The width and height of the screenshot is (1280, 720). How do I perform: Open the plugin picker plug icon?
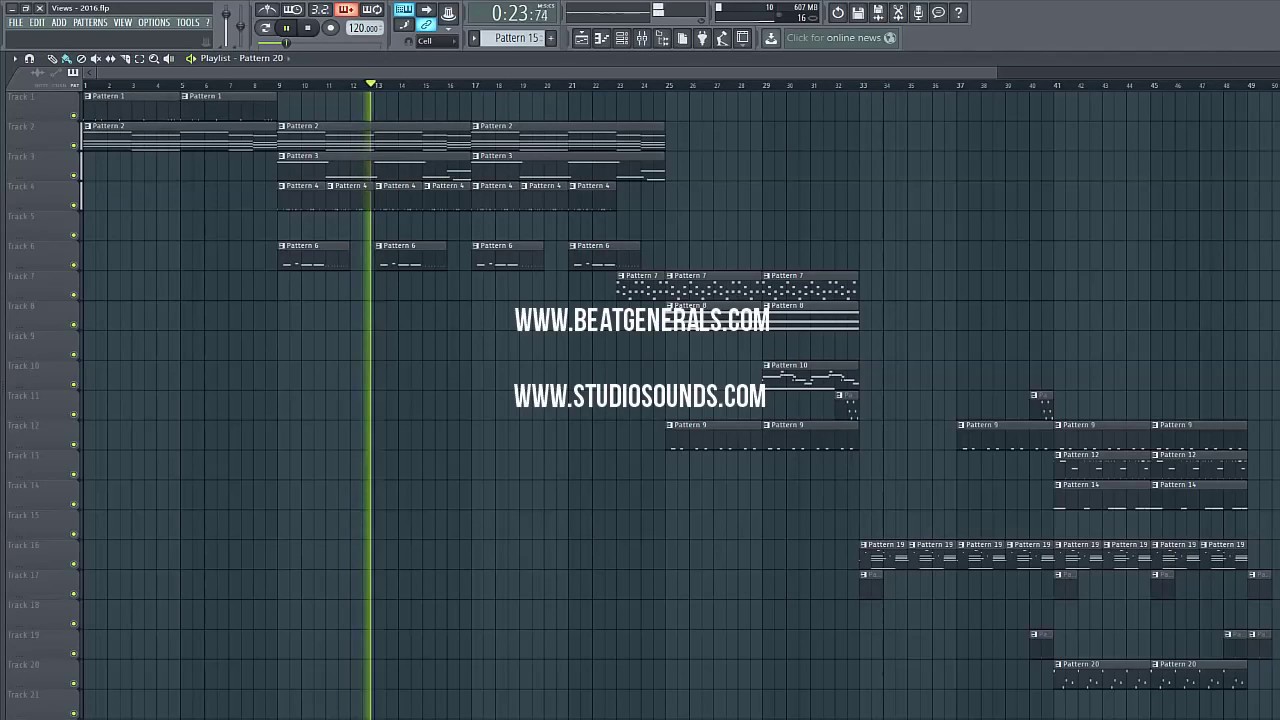pos(702,38)
